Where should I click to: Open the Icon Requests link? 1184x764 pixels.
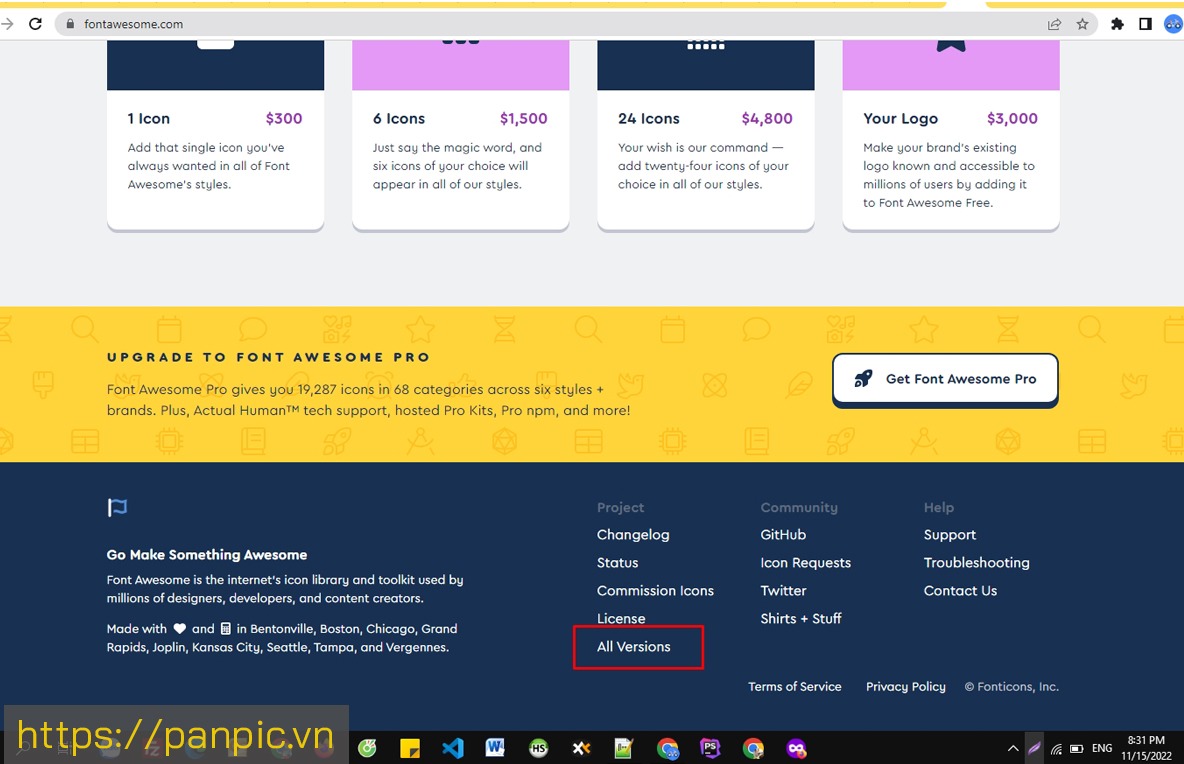coord(806,562)
